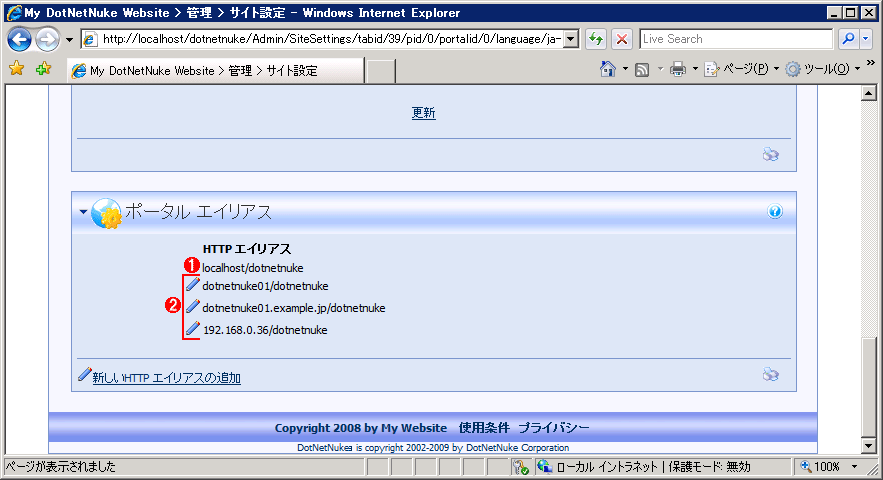Click the HTTP エイリアス heading text

click(247, 249)
